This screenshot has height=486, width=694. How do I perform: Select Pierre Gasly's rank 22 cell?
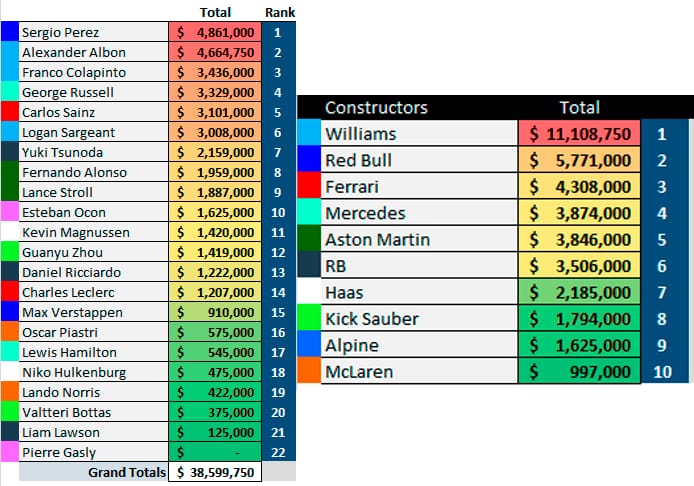(278, 452)
